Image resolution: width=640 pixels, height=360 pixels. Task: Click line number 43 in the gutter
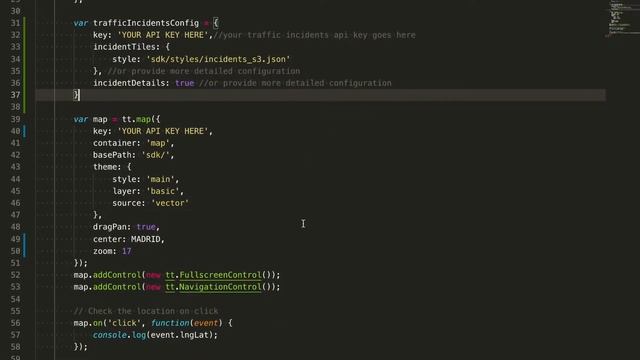pos(16,167)
